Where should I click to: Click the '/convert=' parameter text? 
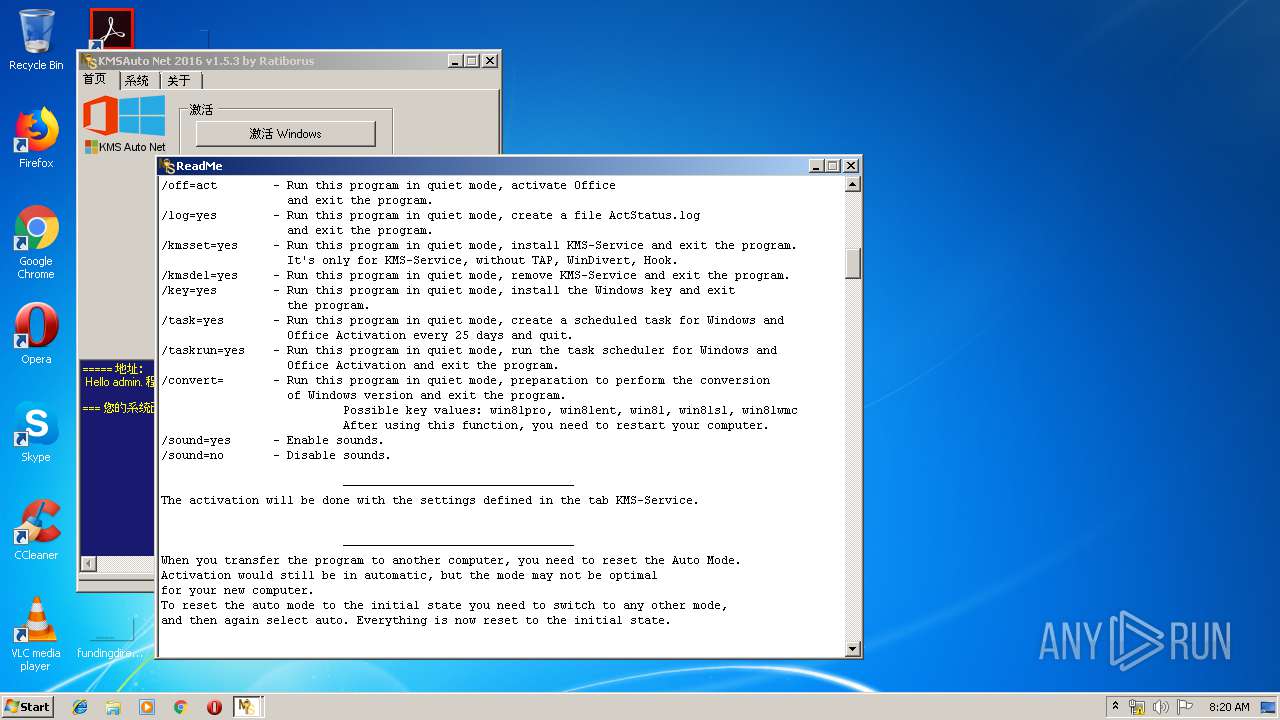pyautogui.click(x=193, y=381)
